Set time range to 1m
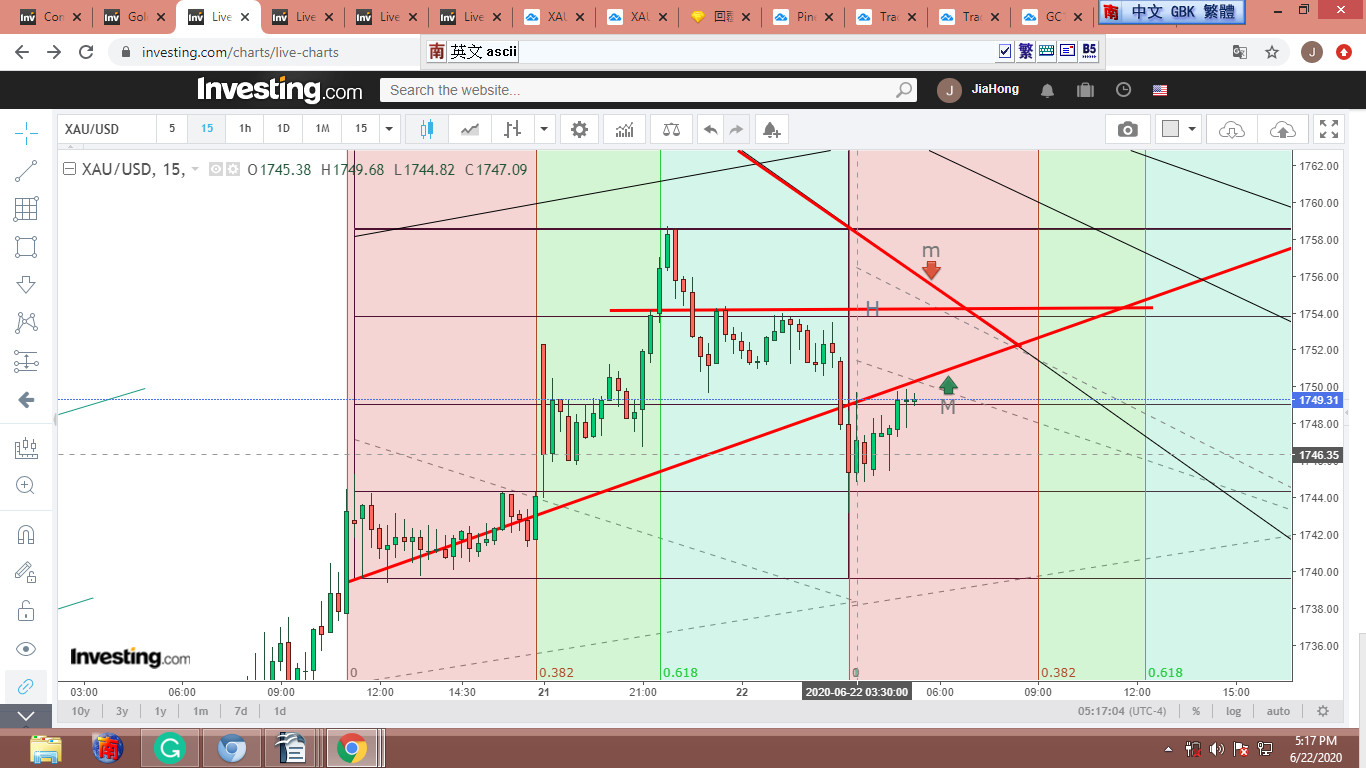This screenshot has height=768, width=1366. [200, 711]
